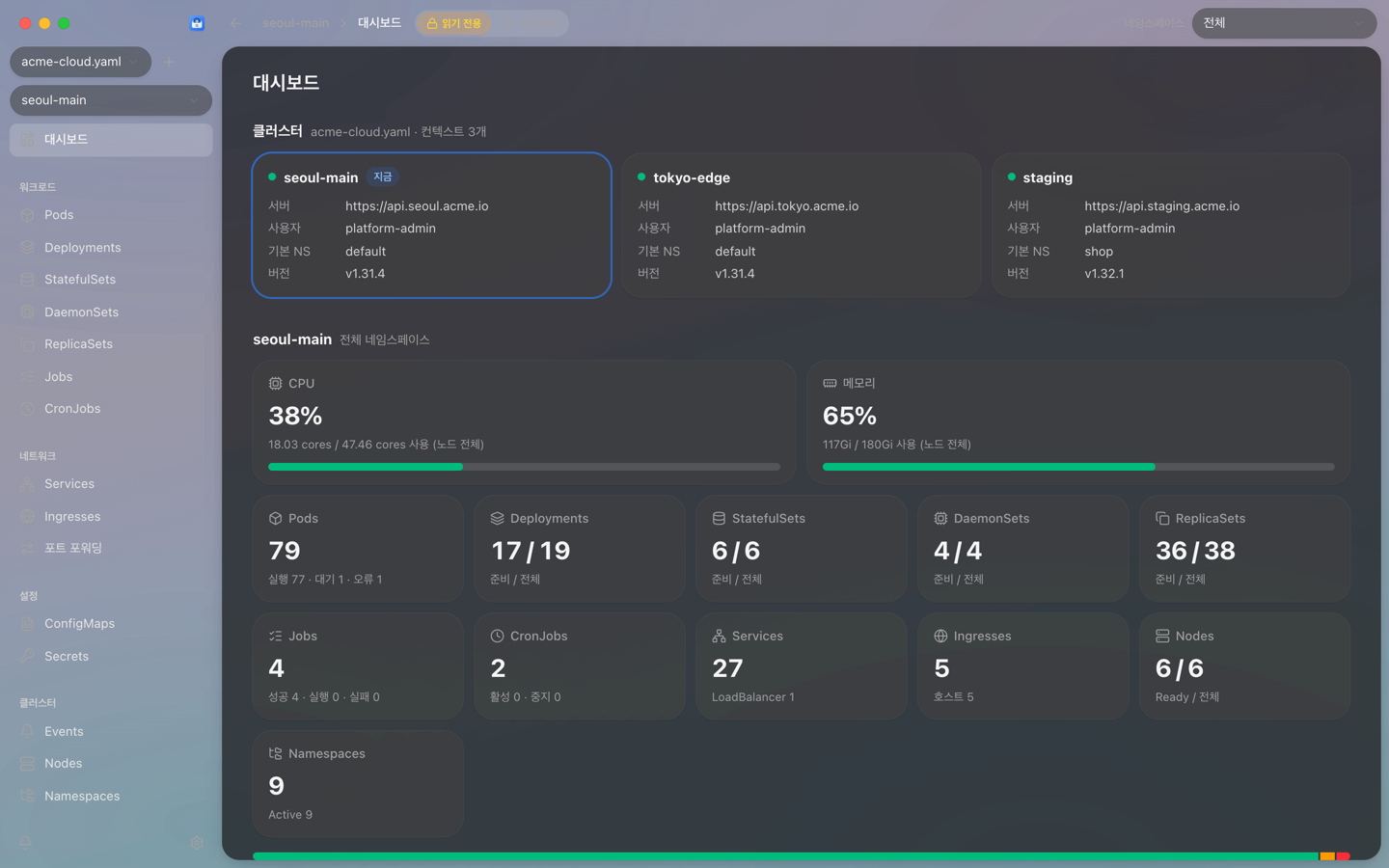Click the Events icon in the sidebar
The height and width of the screenshot is (868, 1389).
[27, 732]
